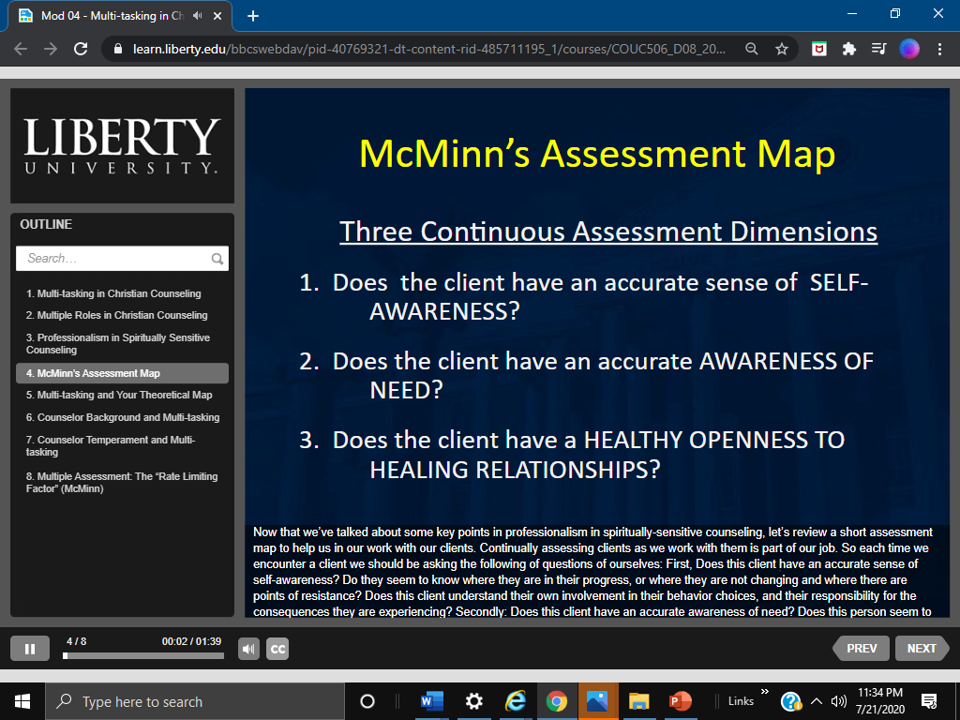Open Photos app in taskbar
The width and height of the screenshot is (960, 720).
(x=598, y=702)
